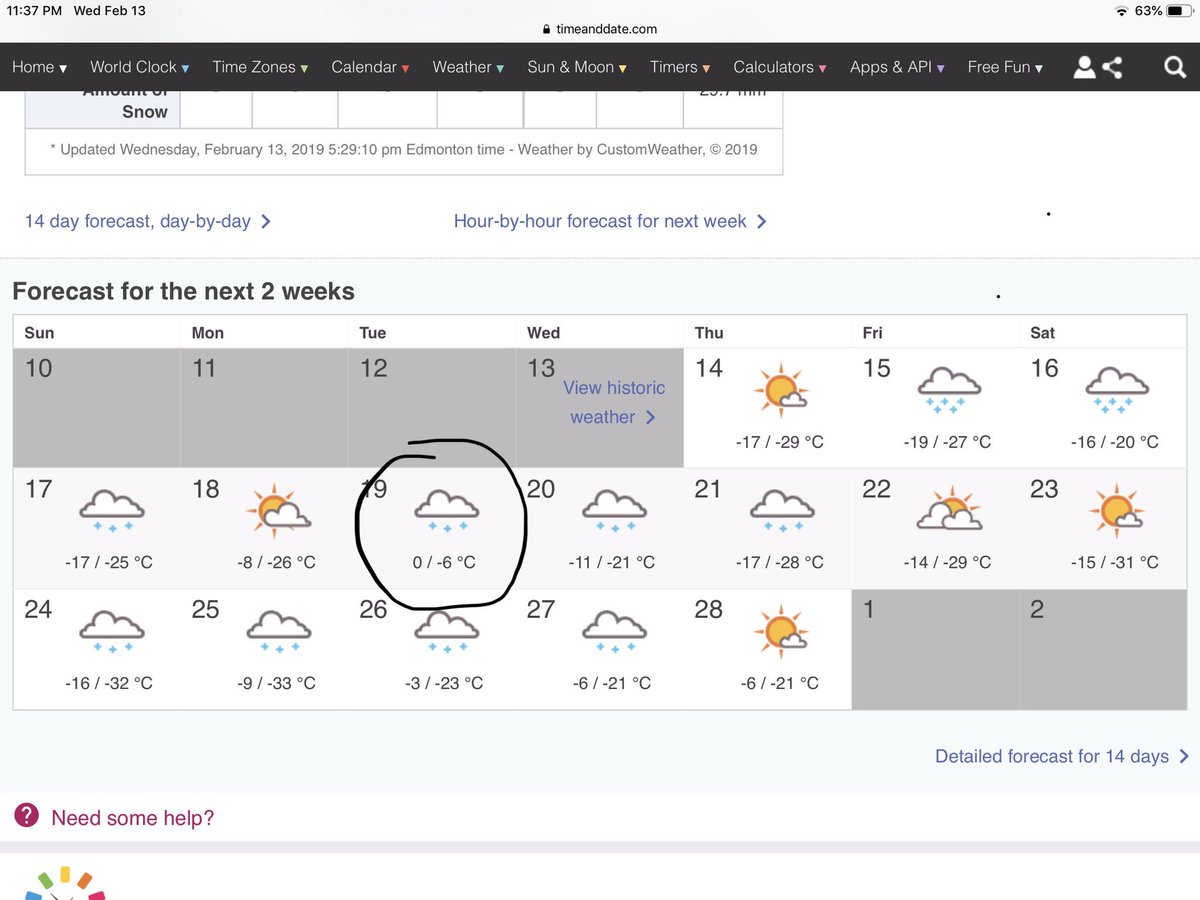
Task: Select the partly sunny icon for Thursday 14
Action: (x=781, y=390)
